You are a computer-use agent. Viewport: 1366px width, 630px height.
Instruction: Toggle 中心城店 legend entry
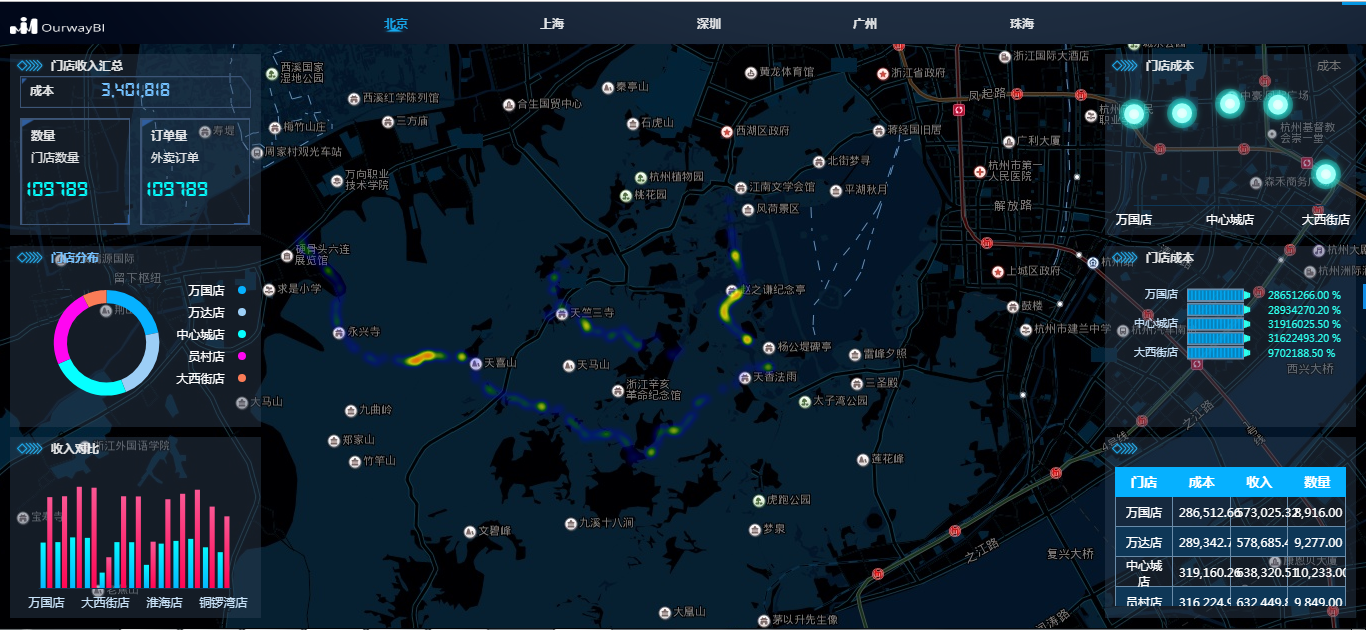click(x=210, y=334)
